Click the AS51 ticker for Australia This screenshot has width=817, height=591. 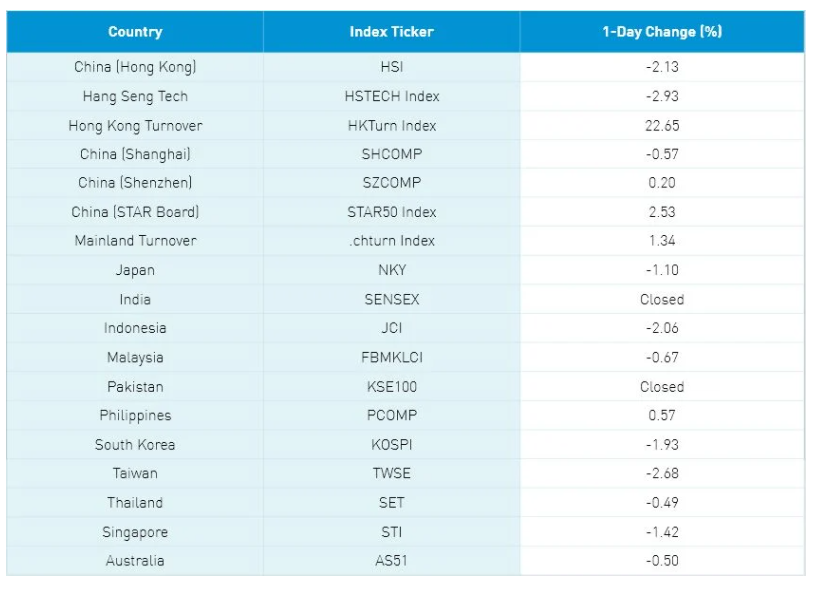(391, 561)
